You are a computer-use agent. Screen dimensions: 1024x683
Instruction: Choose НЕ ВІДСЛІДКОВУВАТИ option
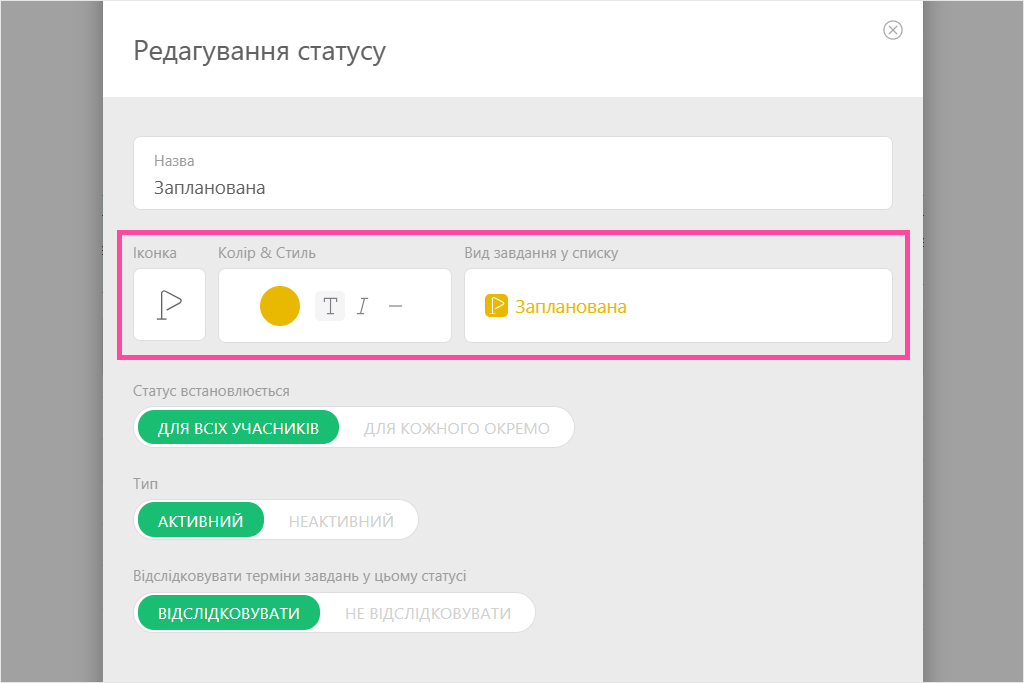(427, 613)
